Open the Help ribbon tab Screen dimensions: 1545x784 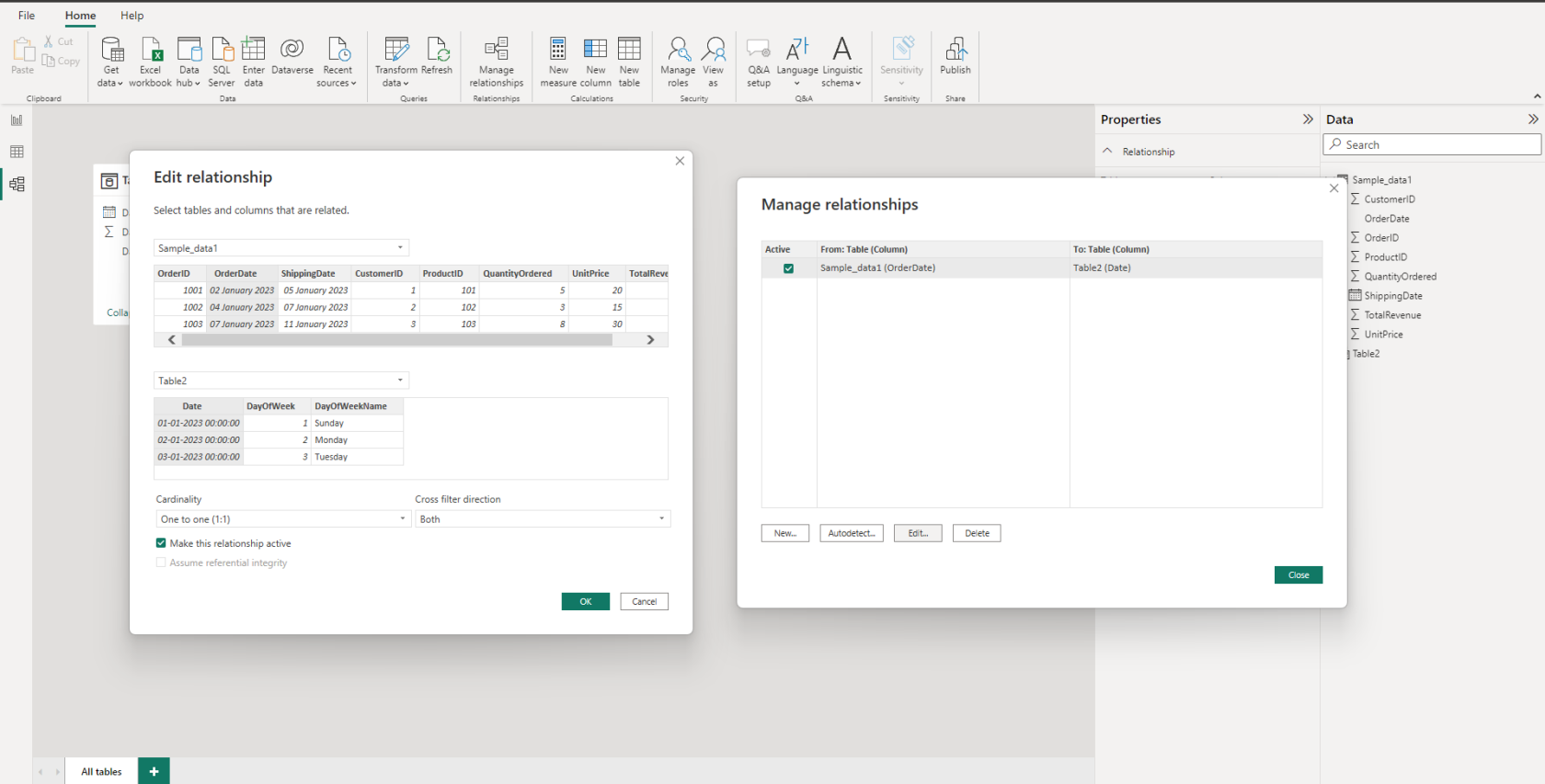click(132, 16)
